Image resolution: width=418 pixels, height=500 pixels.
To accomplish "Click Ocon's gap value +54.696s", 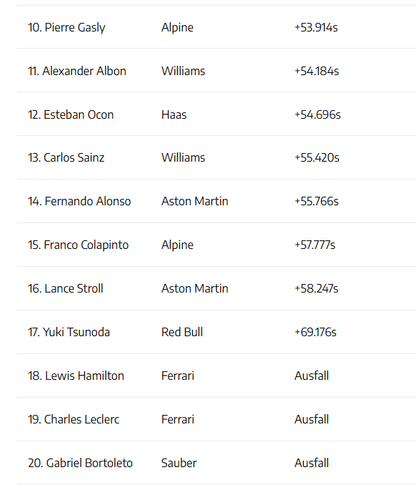I will pos(317,115).
